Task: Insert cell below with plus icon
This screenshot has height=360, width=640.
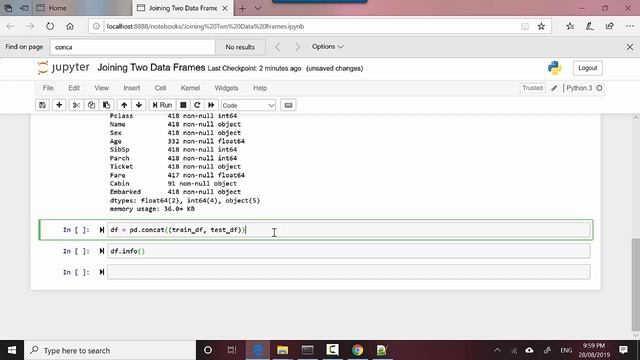Action: (59, 105)
